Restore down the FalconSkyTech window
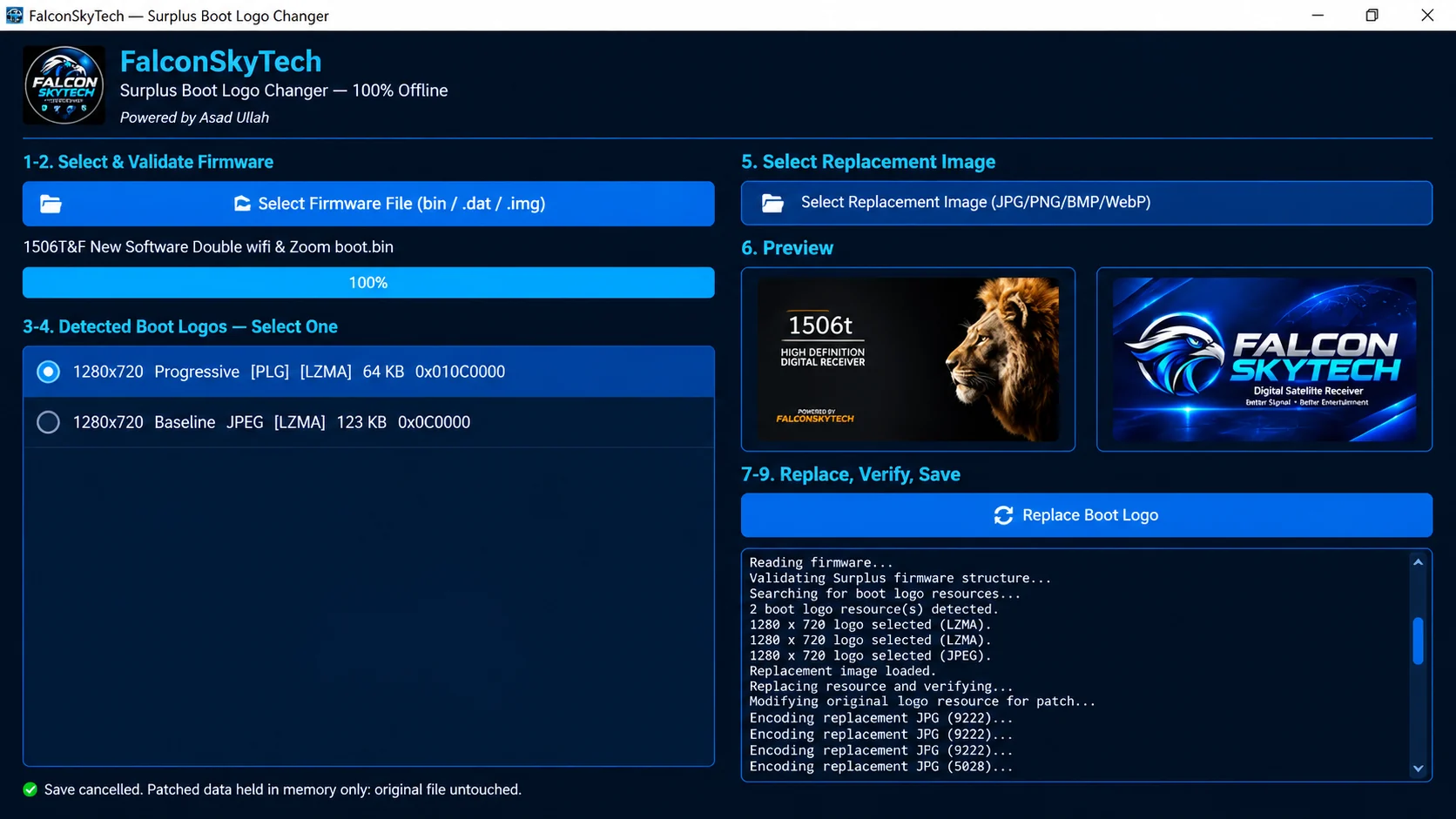The height and width of the screenshot is (819, 1456). pos(1372,15)
